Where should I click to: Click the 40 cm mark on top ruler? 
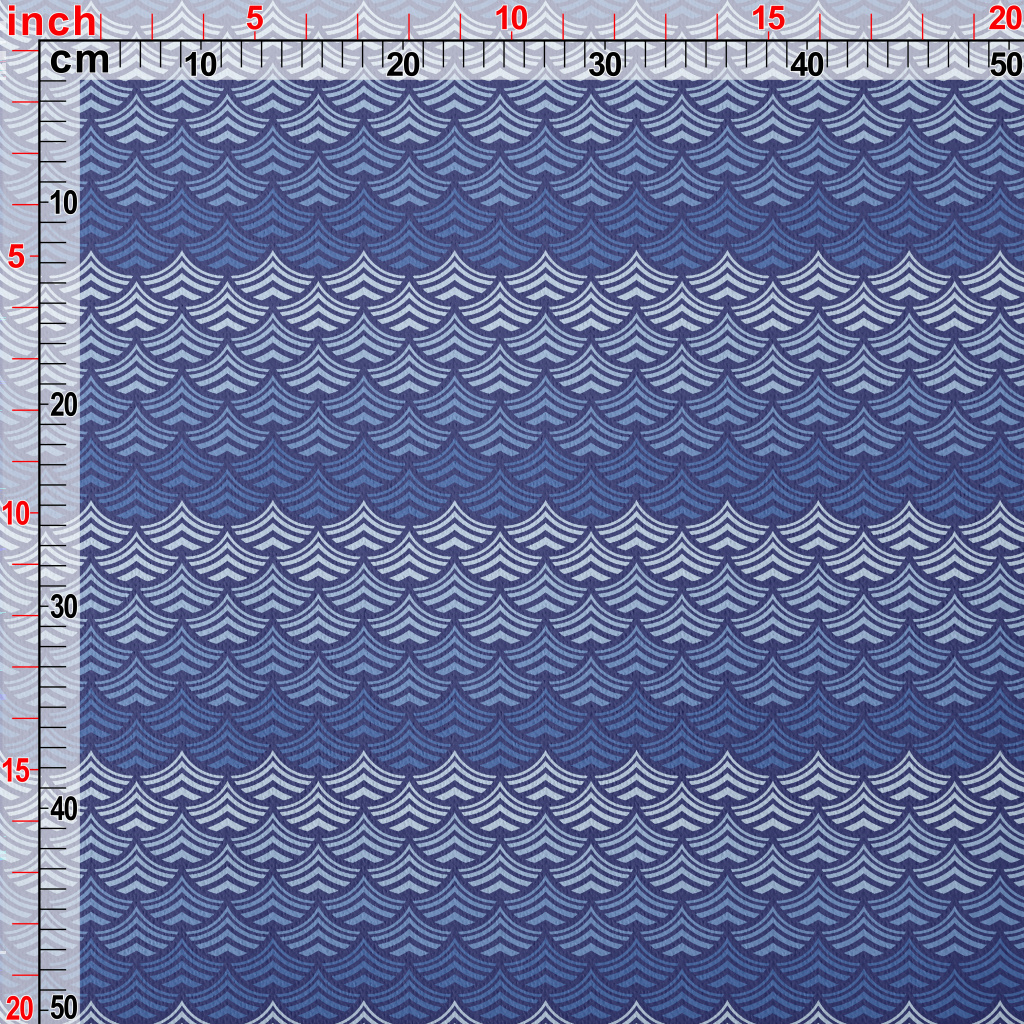[x=807, y=65]
